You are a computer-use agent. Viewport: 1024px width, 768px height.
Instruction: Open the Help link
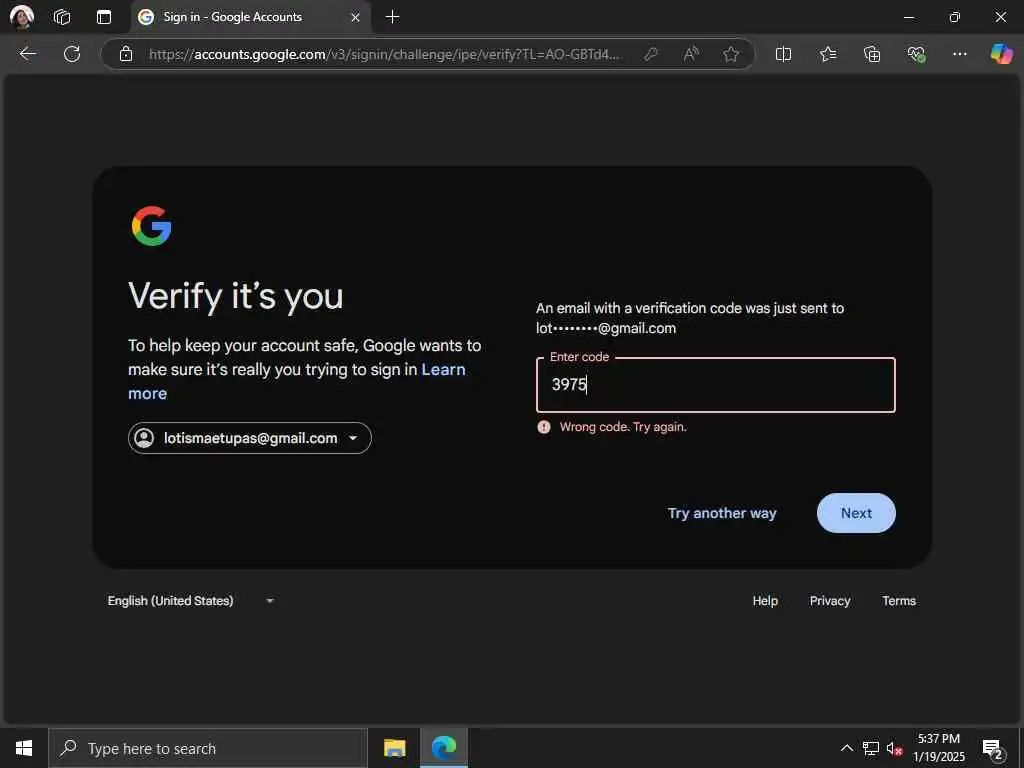point(765,601)
